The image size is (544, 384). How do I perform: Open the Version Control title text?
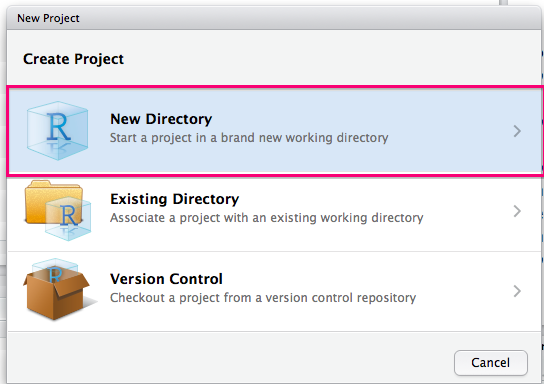click(166, 279)
